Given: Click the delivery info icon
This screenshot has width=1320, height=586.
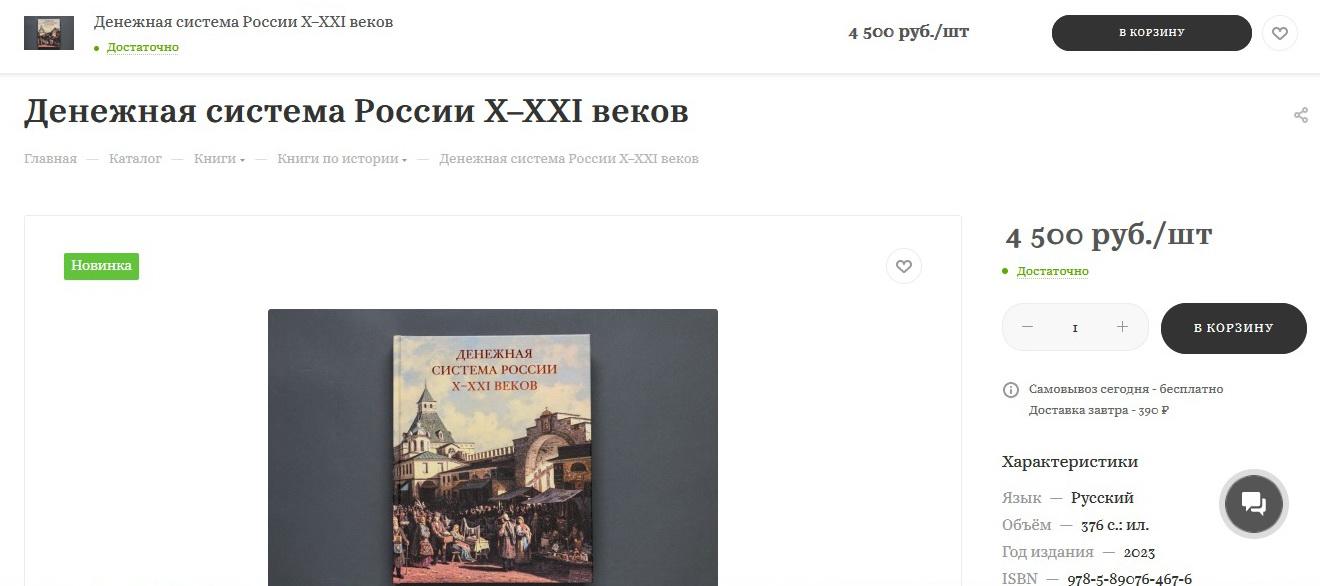Looking at the screenshot, I should pyautogui.click(x=1011, y=390).
